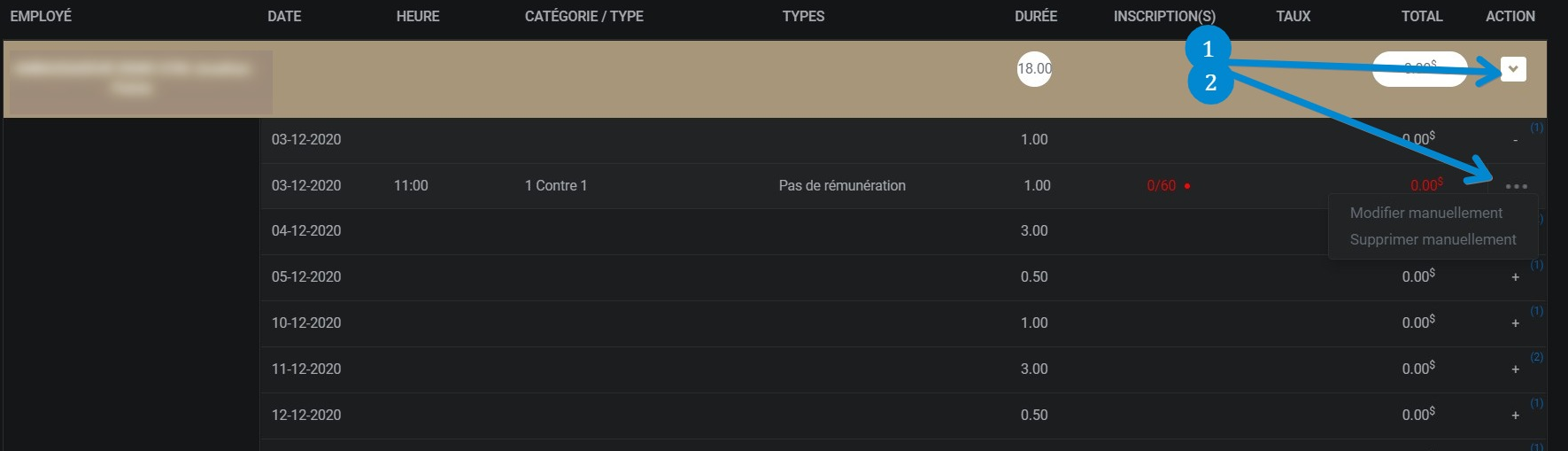Expand the 12-12-2020 row with plus
Viewport: 1568px width, 451px height.
coord(1515,416)
